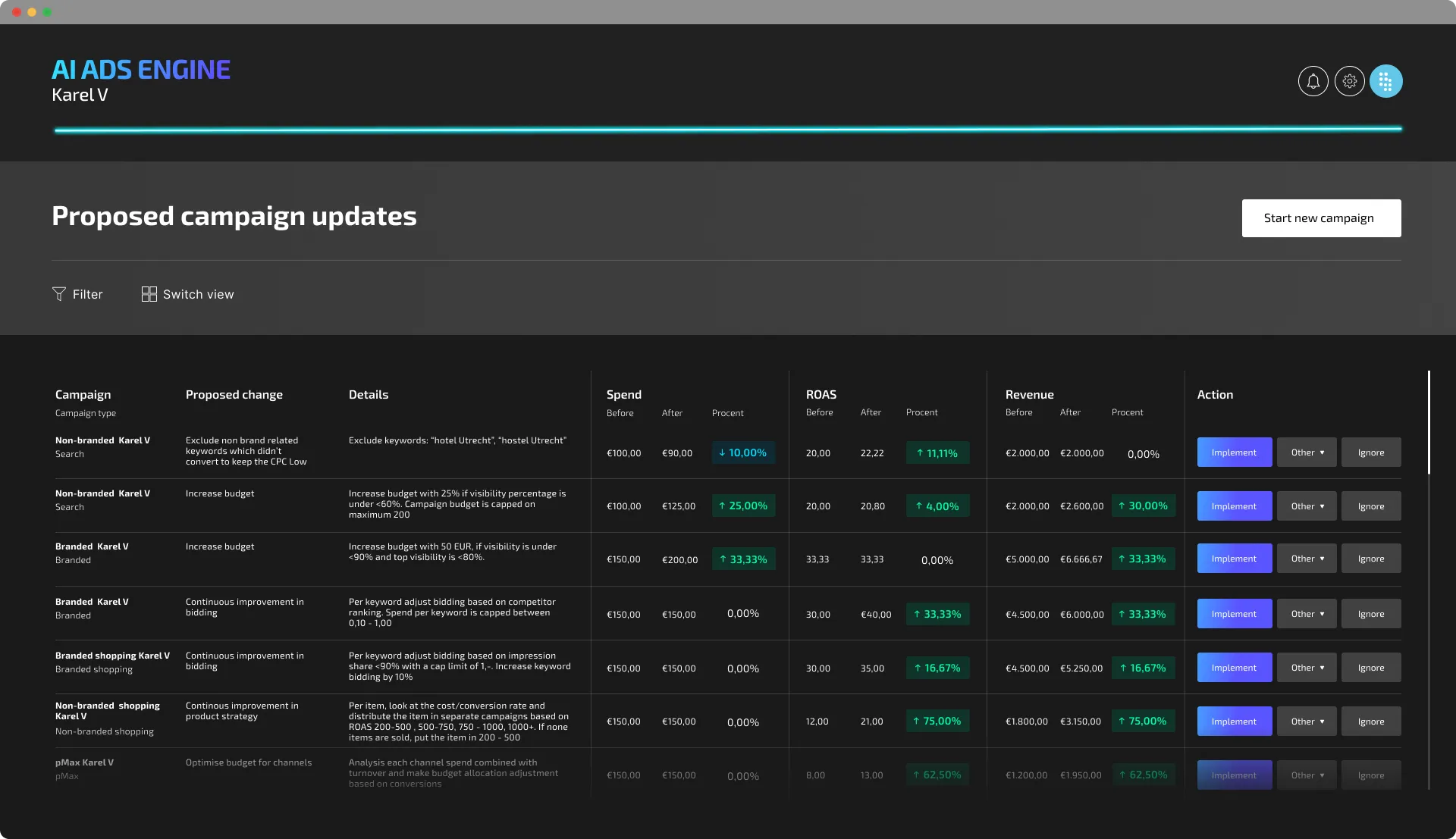1456x839 pixels.
Task: Click the vertical scrollbar of the table
Action: pyautogui.click(x=1429, y=423)
